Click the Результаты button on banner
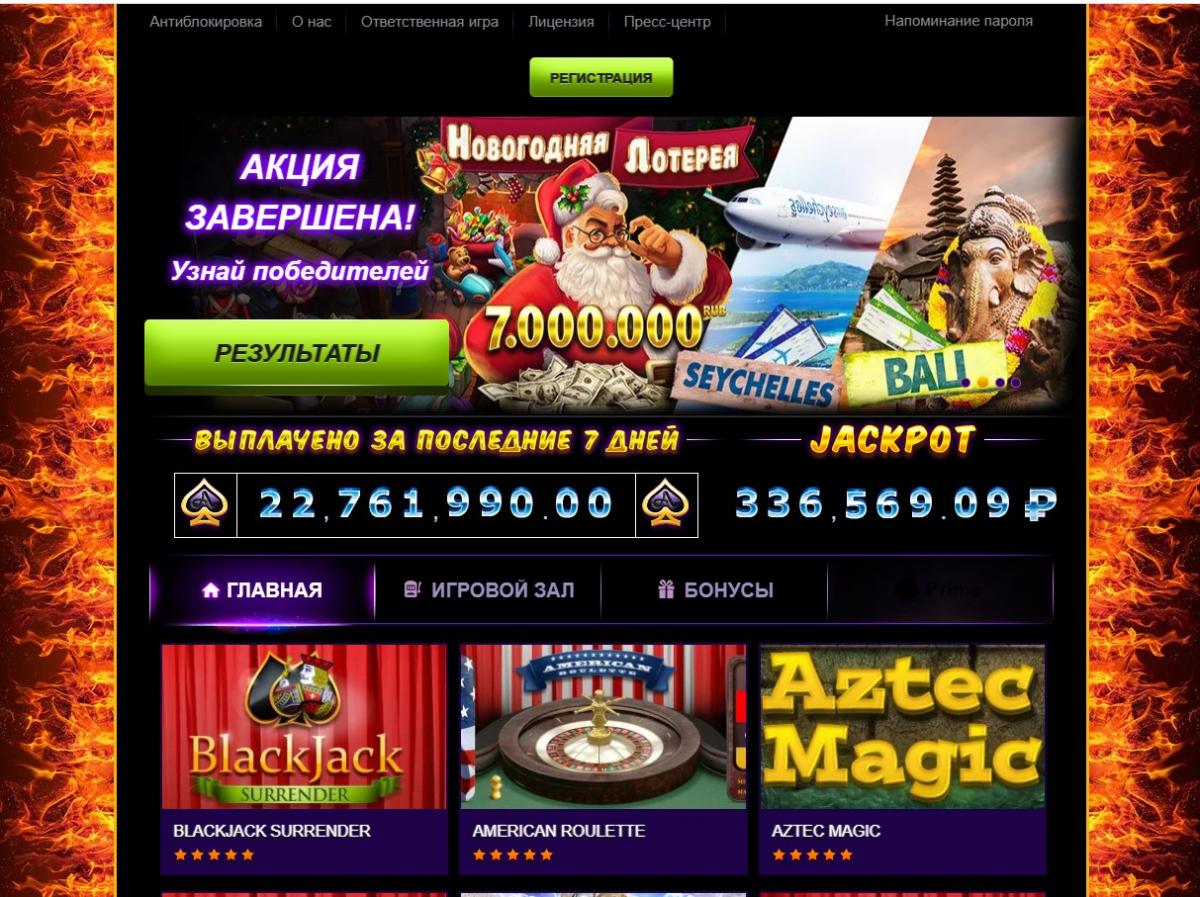Screen dimensions: 1200x897 (x=297, y=353)
